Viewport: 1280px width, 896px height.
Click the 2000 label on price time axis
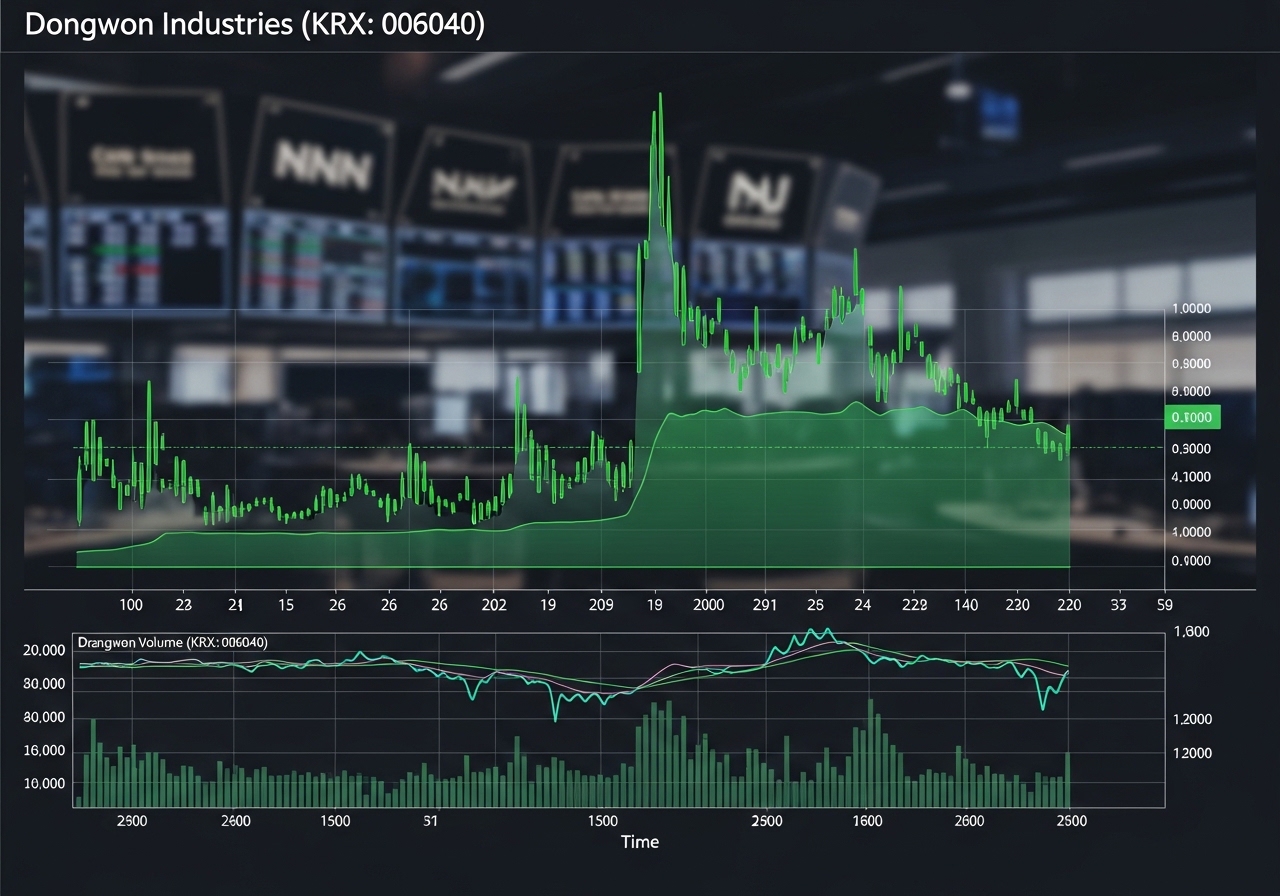(708, 605)
